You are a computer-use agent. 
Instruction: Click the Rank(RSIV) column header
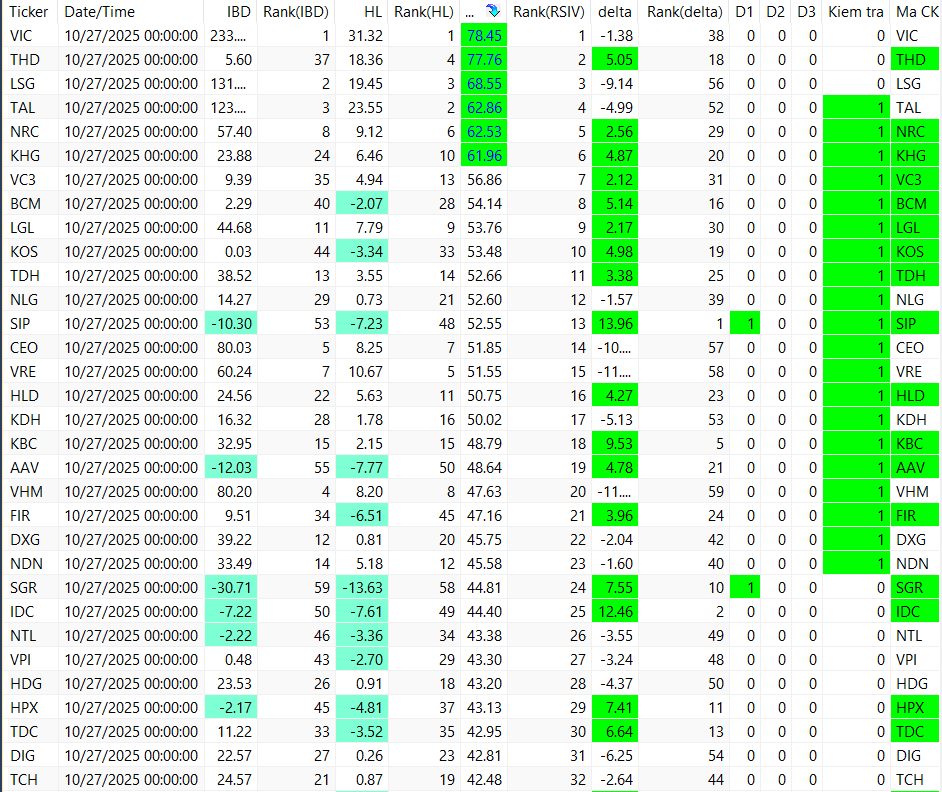coord(548,11)
